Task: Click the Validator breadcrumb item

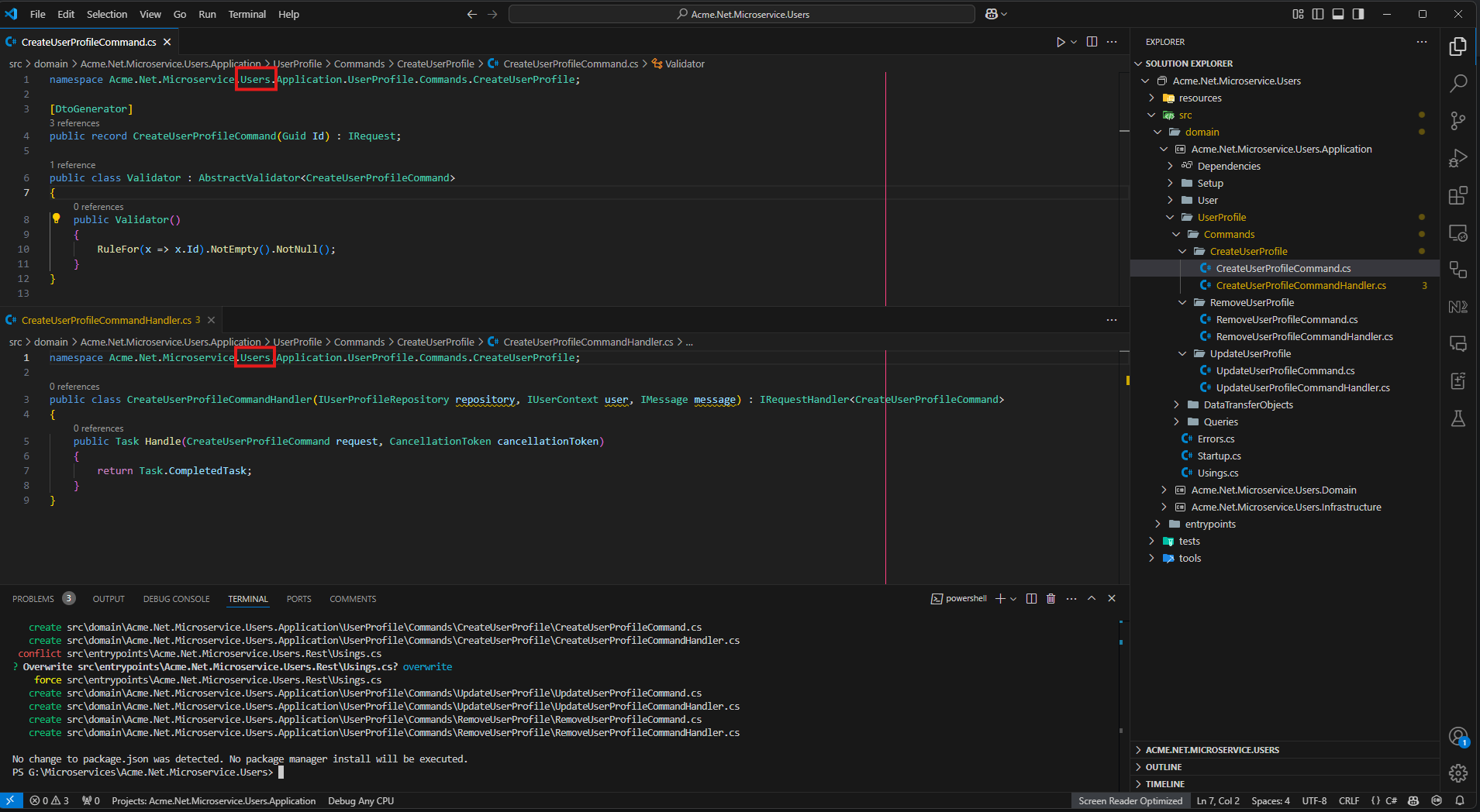Action: click(x=678, y=64)
